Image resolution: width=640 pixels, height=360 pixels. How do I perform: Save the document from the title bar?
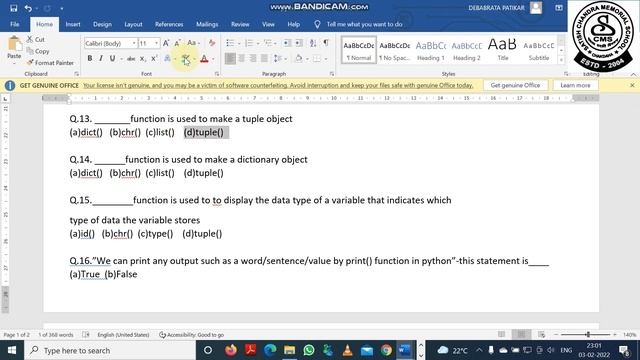click(13, 8)
